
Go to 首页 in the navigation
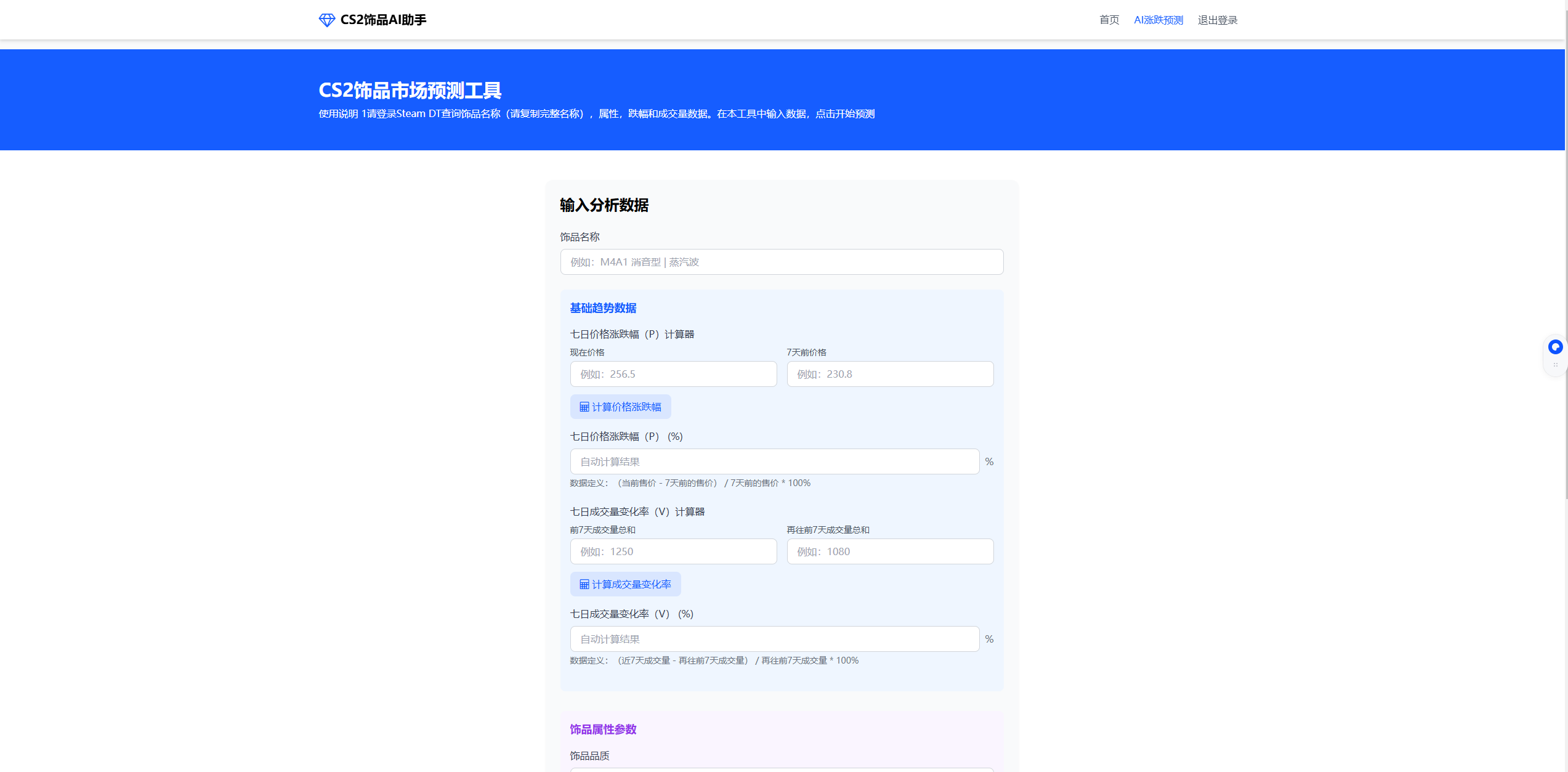pyautogui.click(x=1109, y=20)
